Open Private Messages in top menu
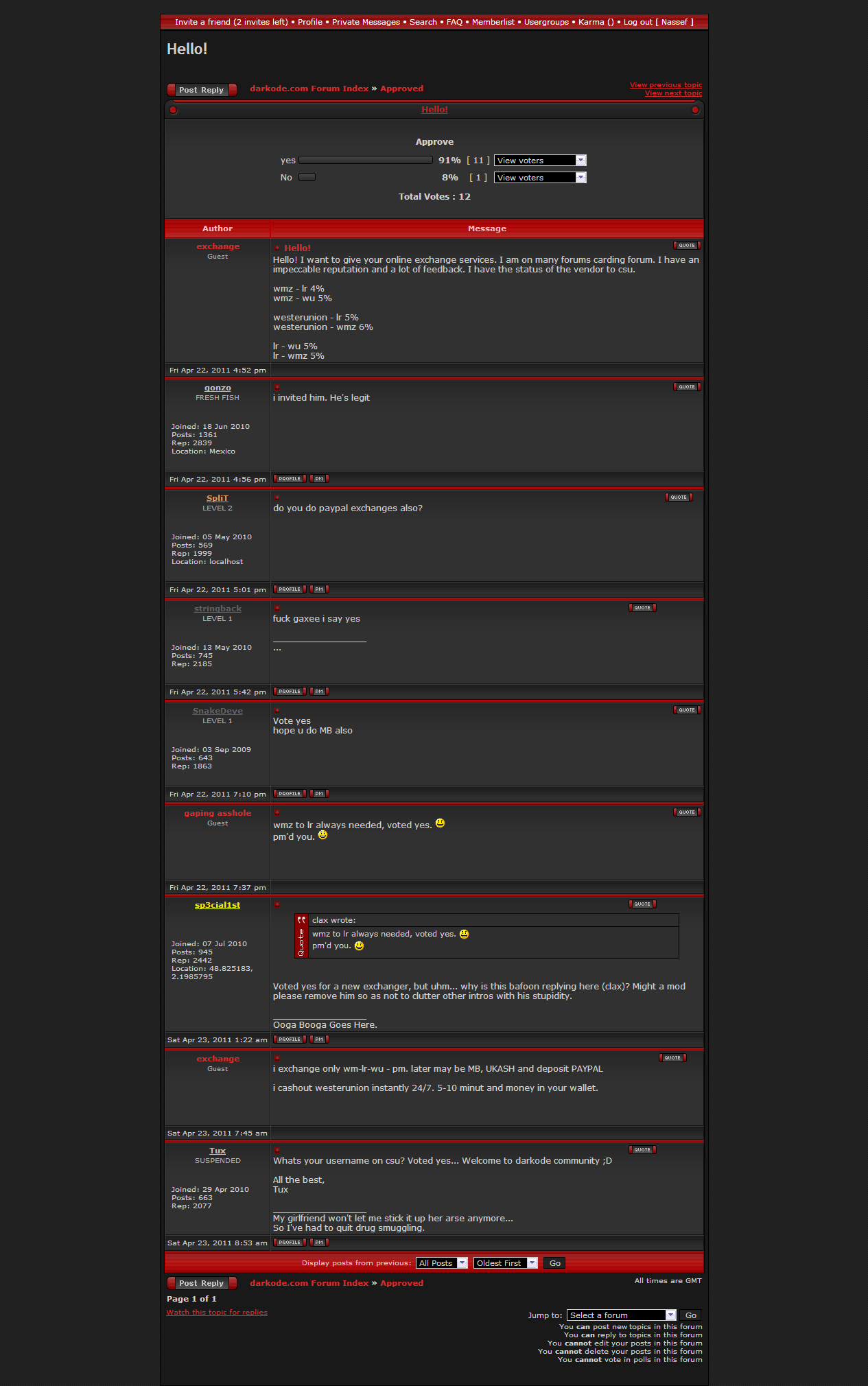 point(366,22)
